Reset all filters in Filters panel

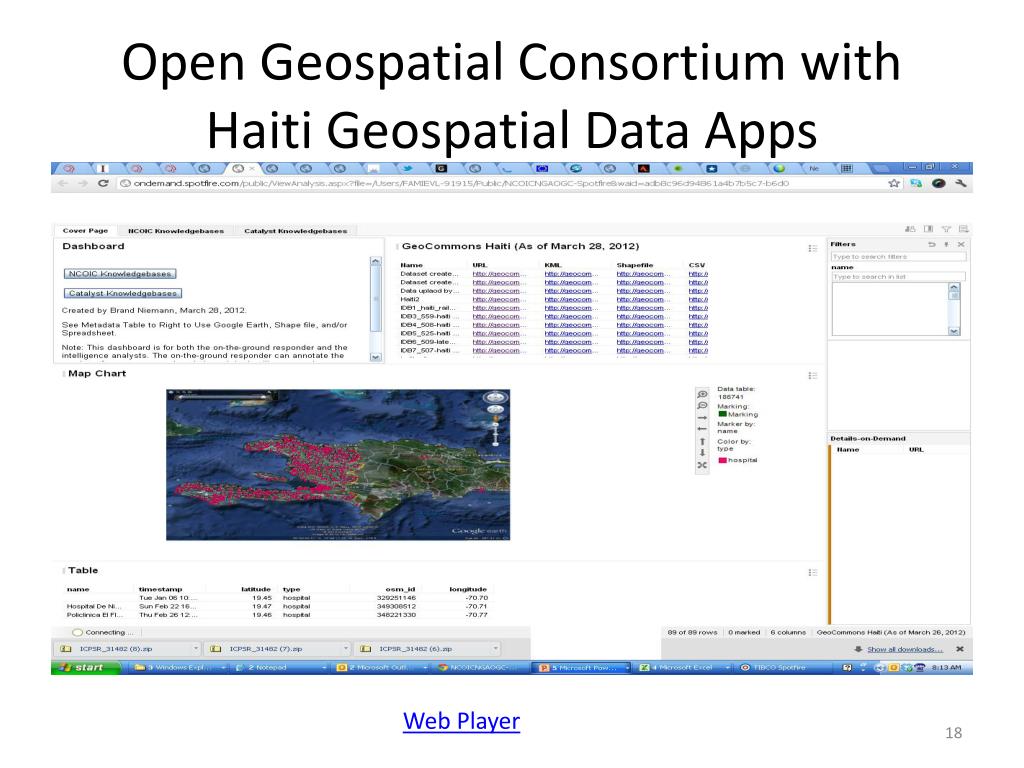pos(932,244)
